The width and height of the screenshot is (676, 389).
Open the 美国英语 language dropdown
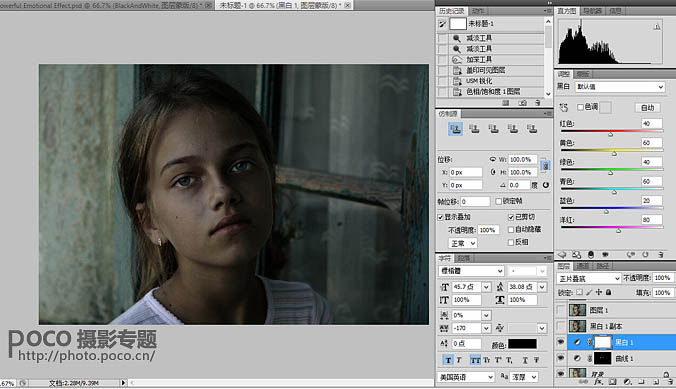click(466, 377)
